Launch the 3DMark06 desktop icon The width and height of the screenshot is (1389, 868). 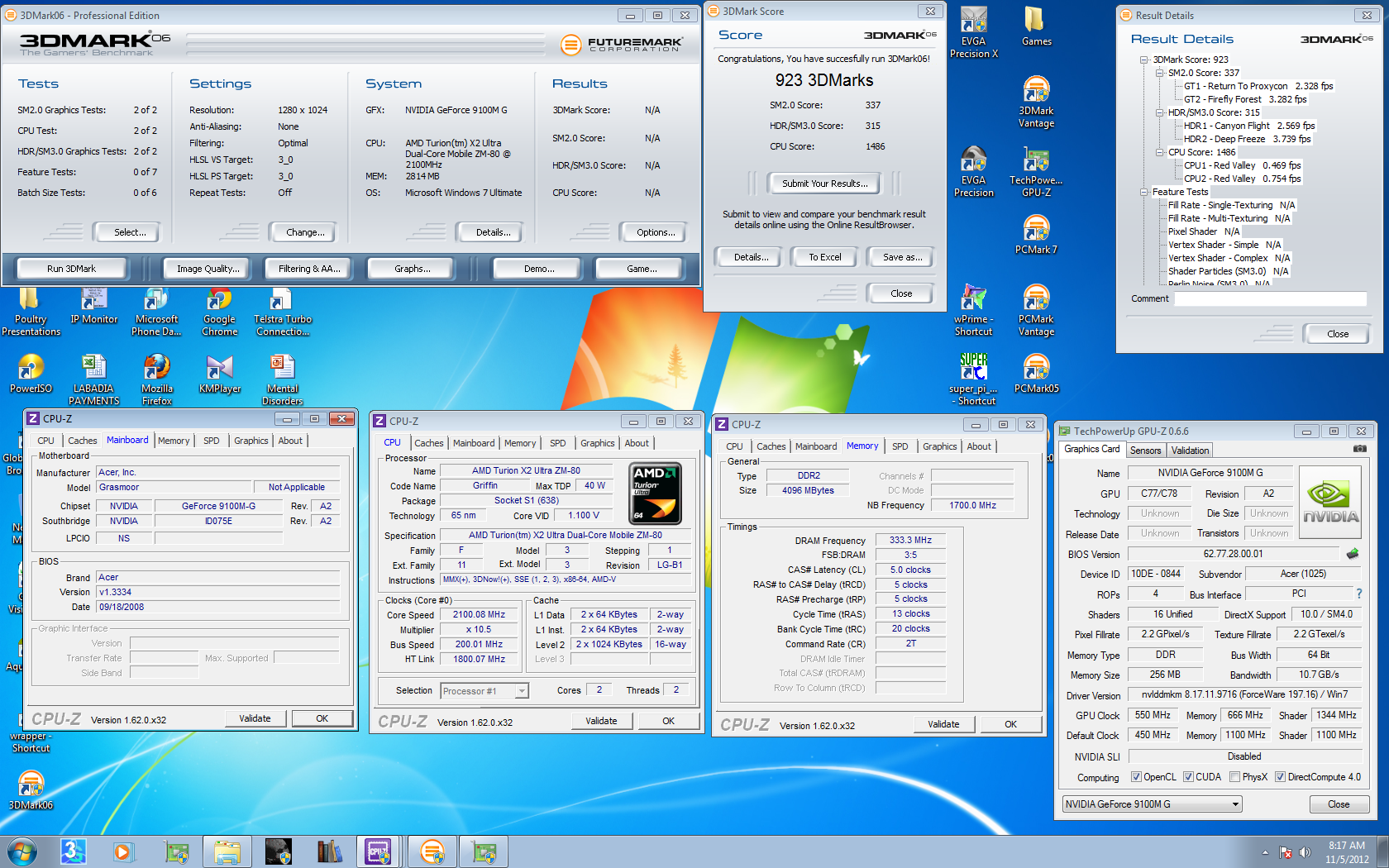(31, 790)
